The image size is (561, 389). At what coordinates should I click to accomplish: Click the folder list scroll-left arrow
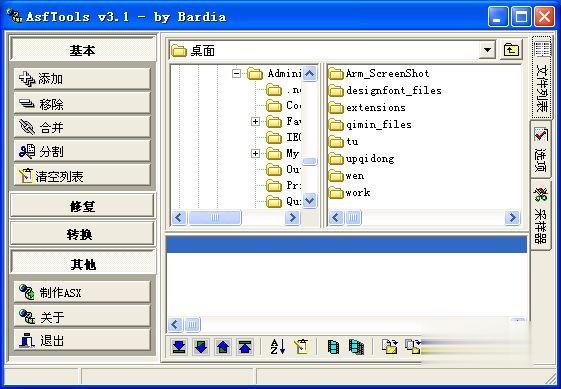pyautogui.click(x=336, y=217)
